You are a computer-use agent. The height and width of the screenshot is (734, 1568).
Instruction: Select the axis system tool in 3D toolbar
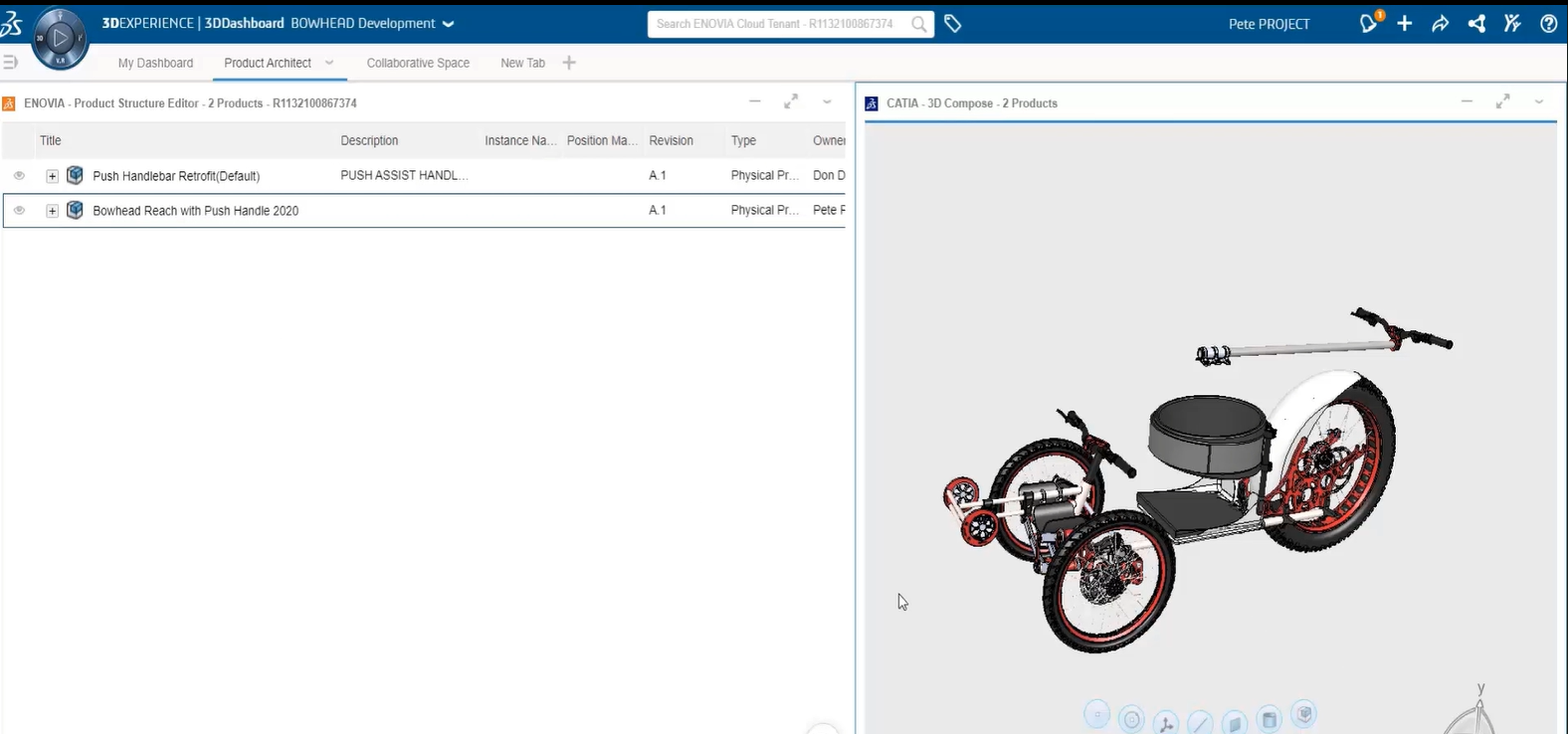click(1165, 722)
